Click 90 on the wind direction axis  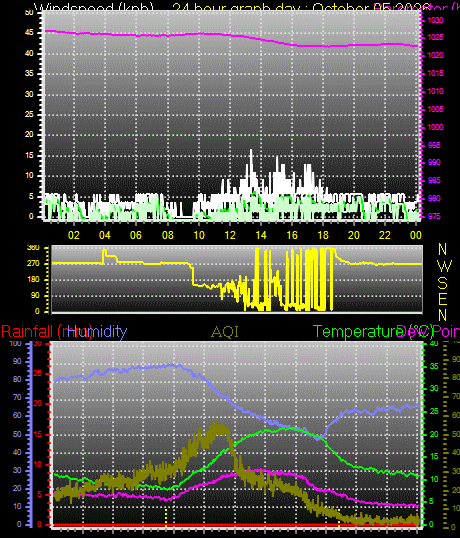coord(35,295)
